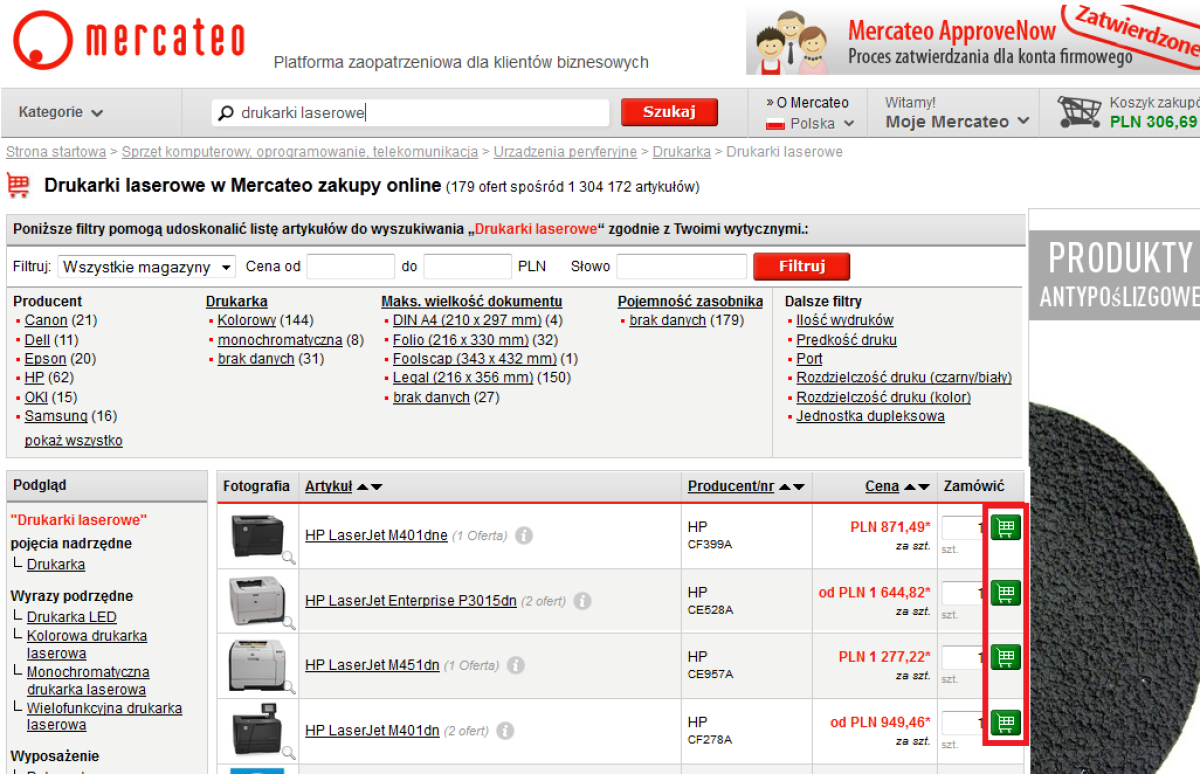Click the red Filtruj button
1200x774 pixels.
coord(801,267)
